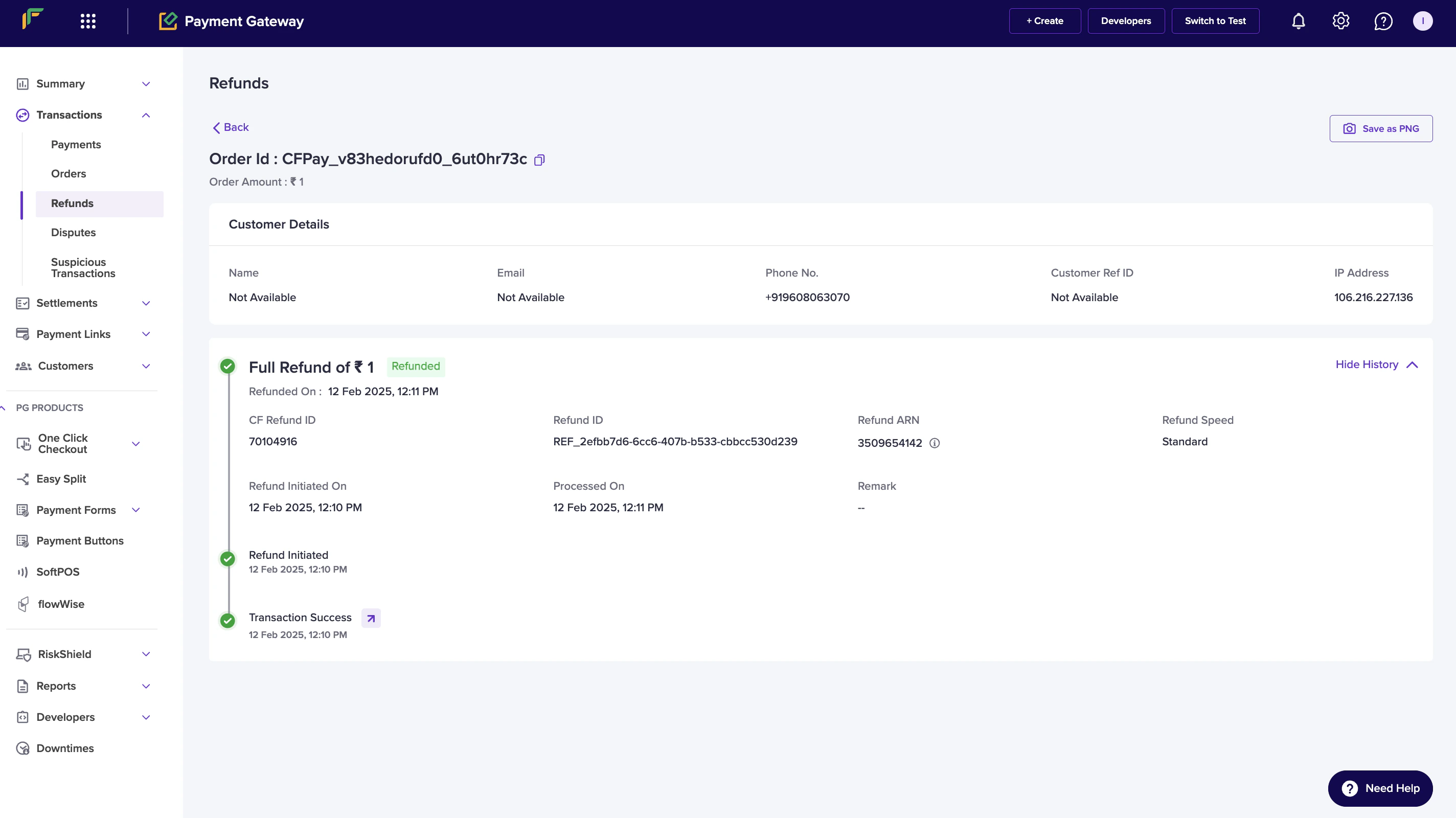Switch to Test environment
Viewport: 1456px width, 818px height.
click(1215, 21)
